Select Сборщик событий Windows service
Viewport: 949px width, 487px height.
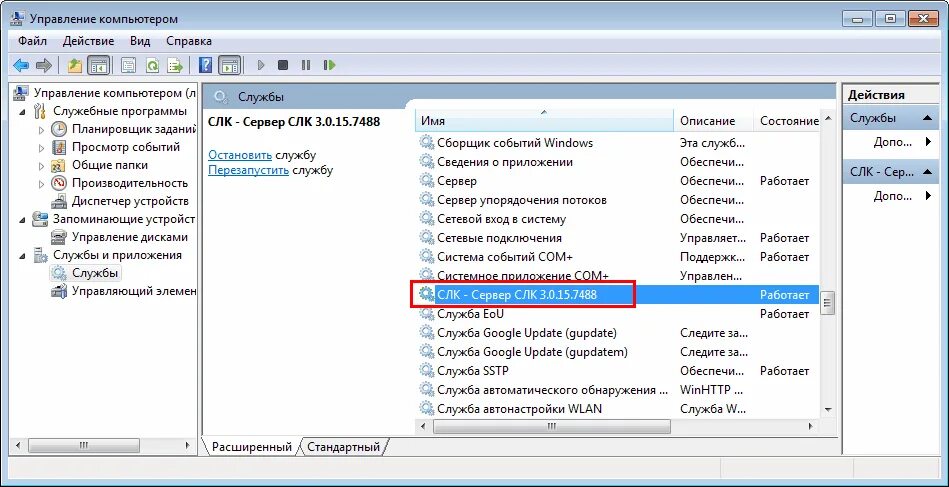(x=617, y=143)
